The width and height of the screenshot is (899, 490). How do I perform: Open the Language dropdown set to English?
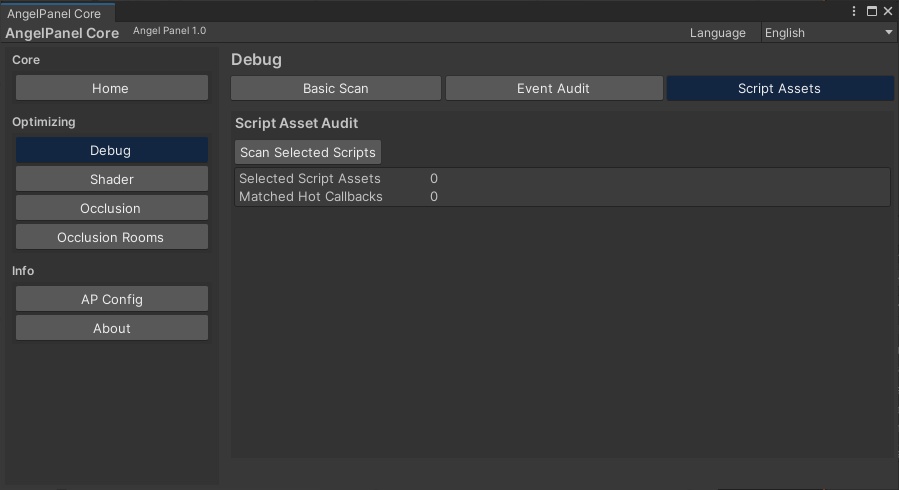[x=829, y=33]
